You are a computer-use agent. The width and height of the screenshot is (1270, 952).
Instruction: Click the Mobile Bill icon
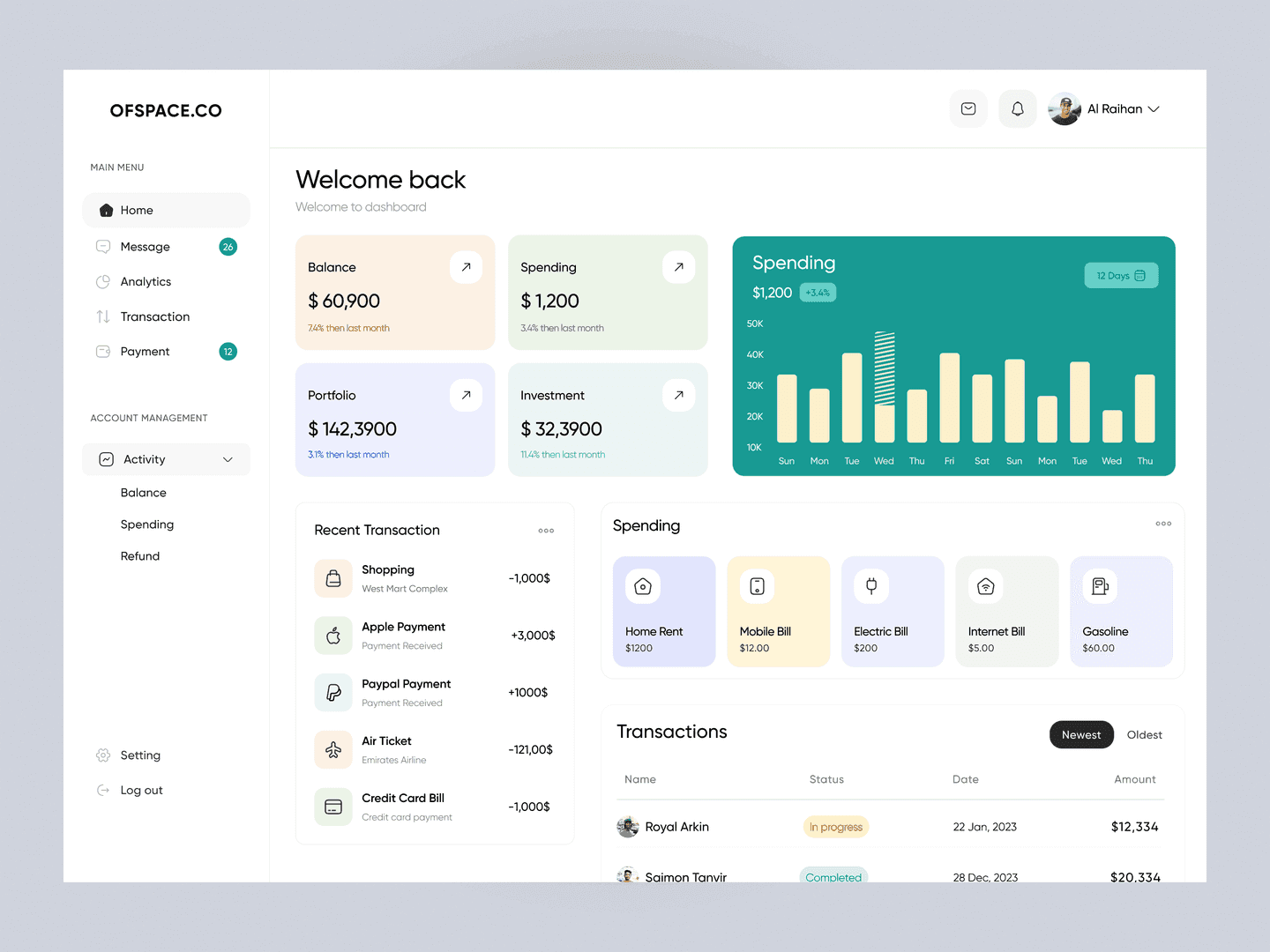click(x=757, y=585)
